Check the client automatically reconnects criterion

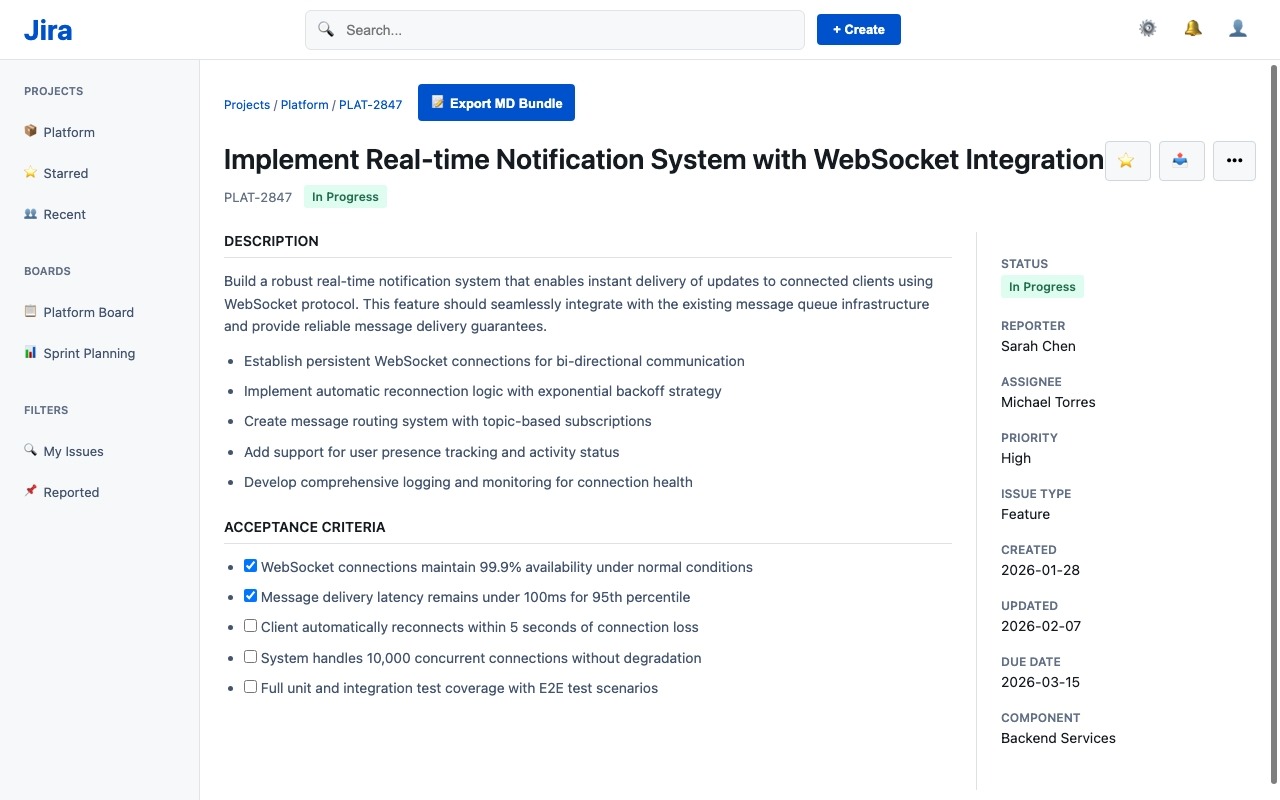point(250,626)
